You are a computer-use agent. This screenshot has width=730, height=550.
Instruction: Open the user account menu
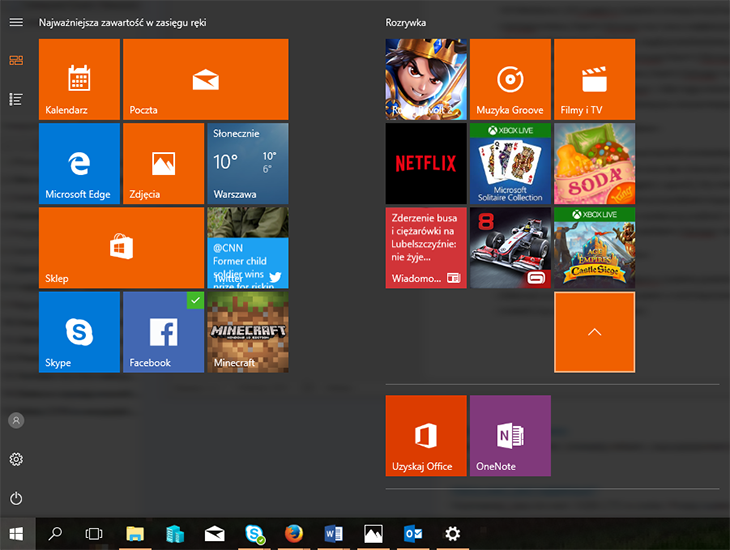[16, 421]
